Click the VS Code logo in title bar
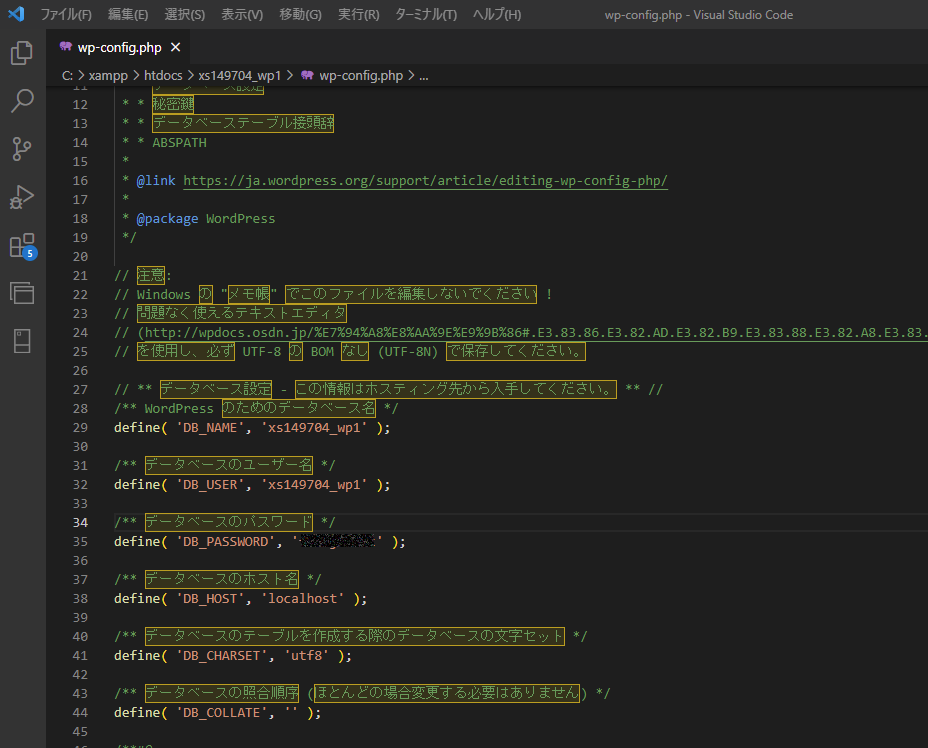The width and height of the screenshot is (928, 748). [16, 15]
